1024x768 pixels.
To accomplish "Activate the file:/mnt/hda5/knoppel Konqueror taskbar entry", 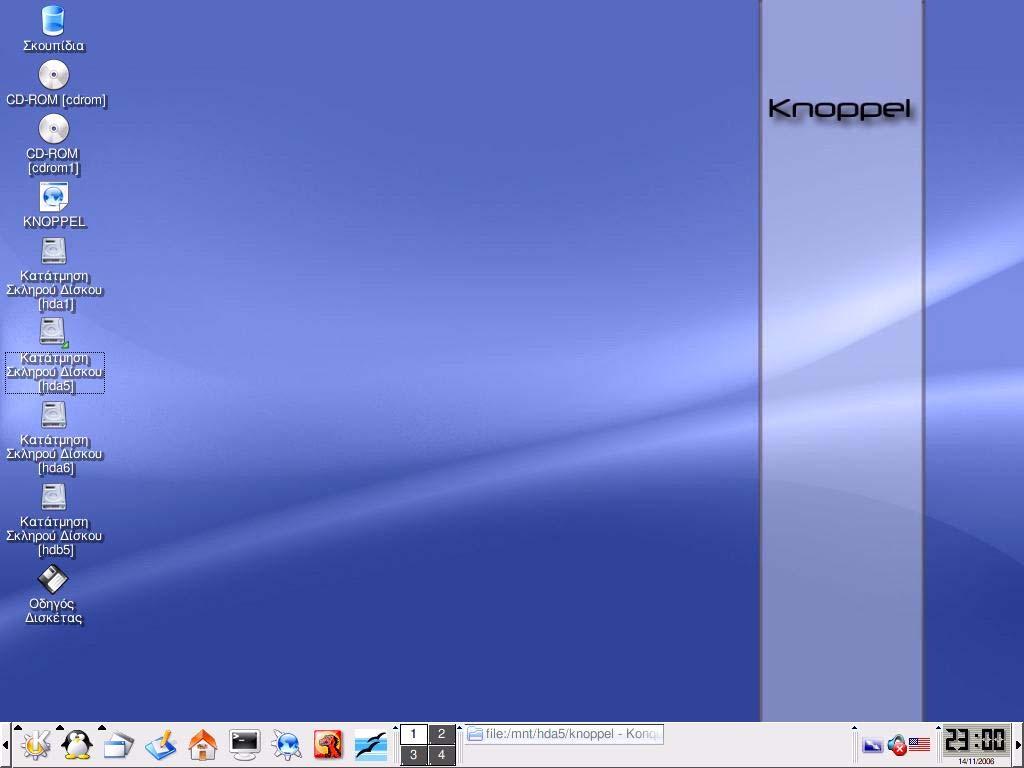I will 564,734.
